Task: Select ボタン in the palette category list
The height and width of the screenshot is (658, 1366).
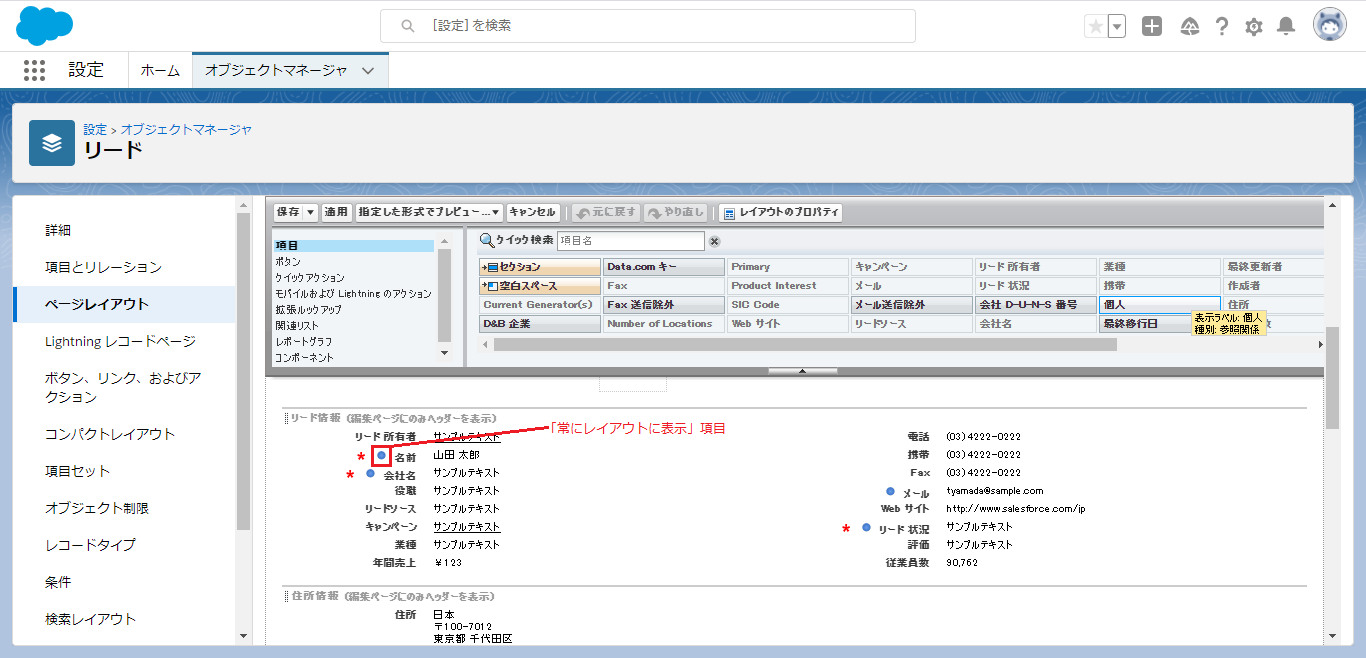Action: 290,259
